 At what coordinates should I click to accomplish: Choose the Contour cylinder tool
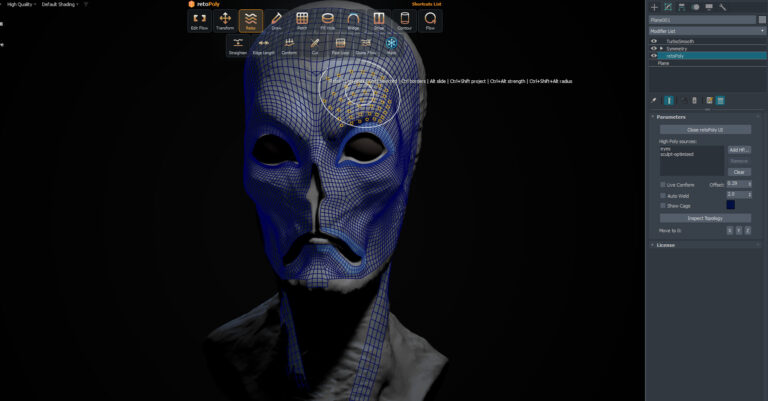tap(405, 21)
